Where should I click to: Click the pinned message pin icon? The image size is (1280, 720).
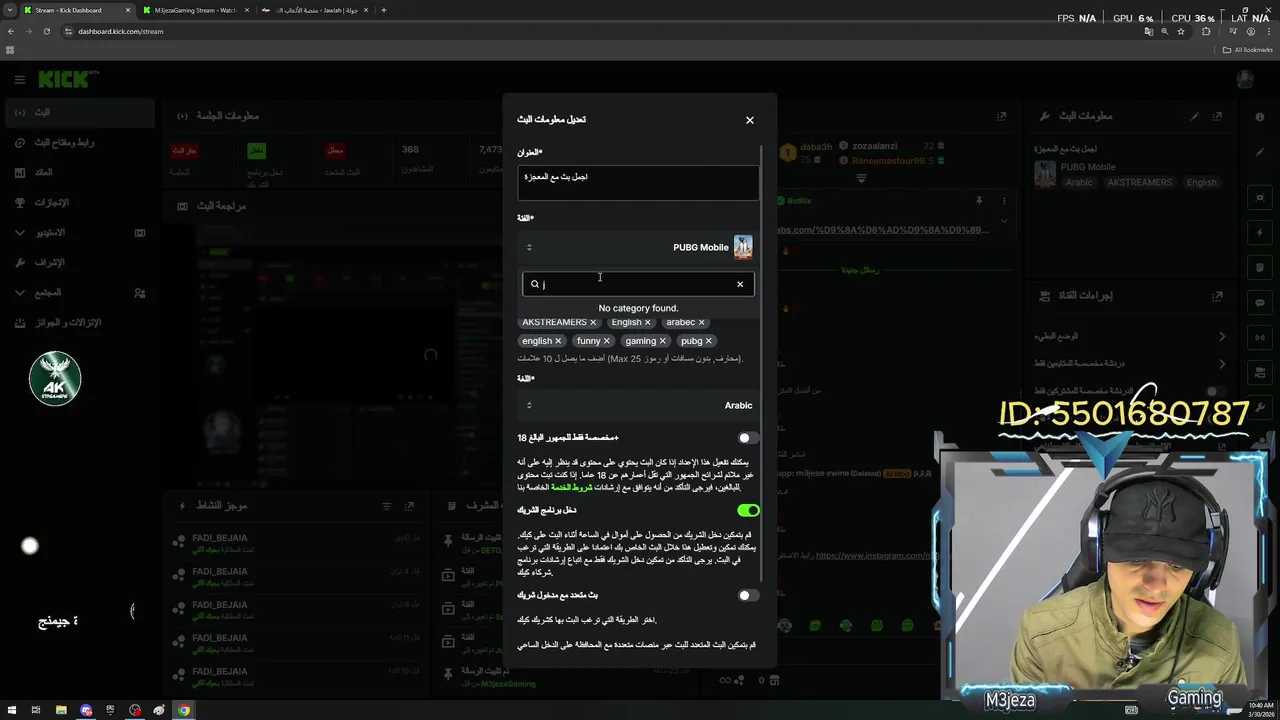pyautogui.click(x=979, y=201)
